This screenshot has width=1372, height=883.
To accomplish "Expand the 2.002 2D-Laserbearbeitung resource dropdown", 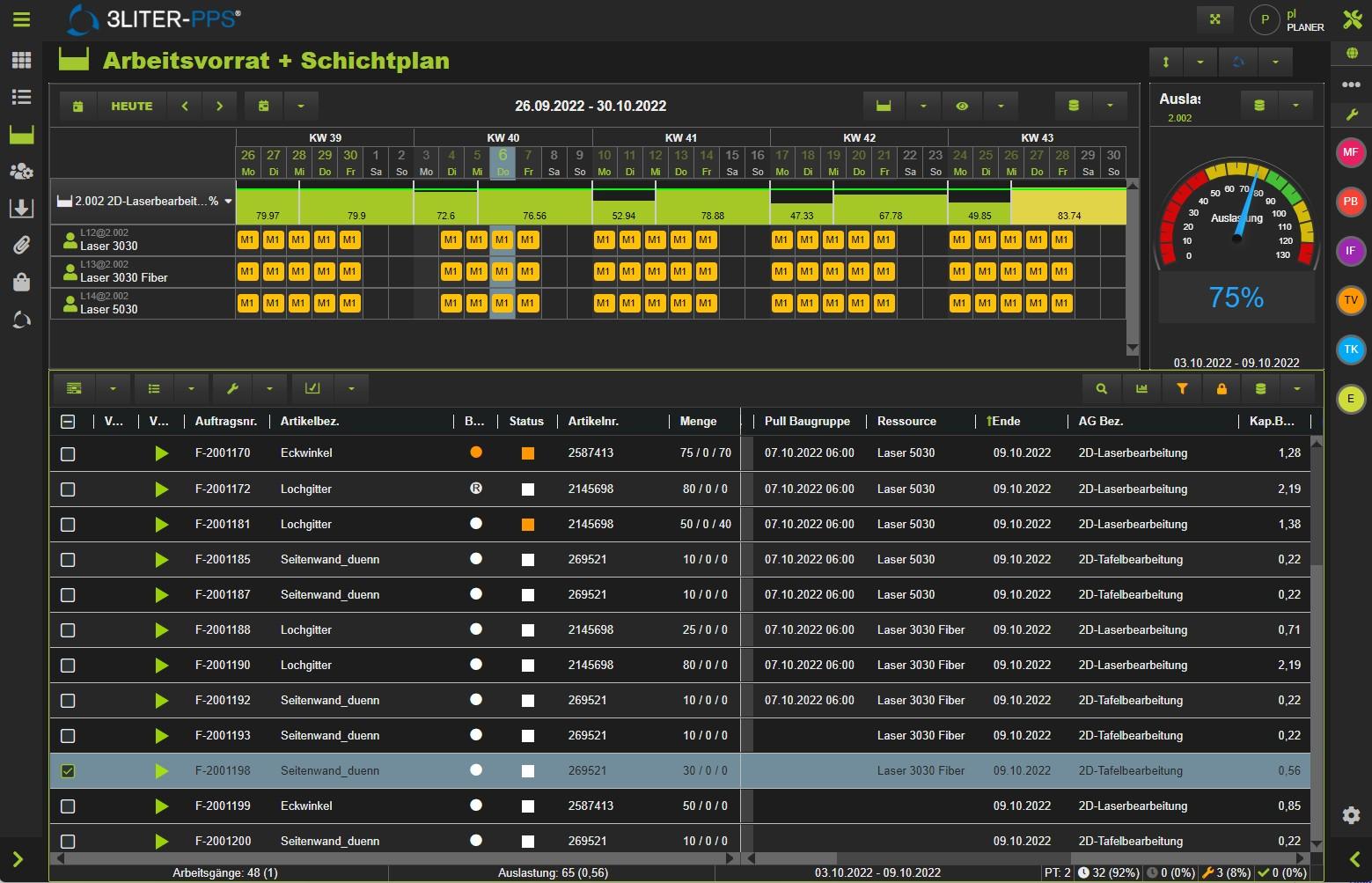I will (229, 202).
